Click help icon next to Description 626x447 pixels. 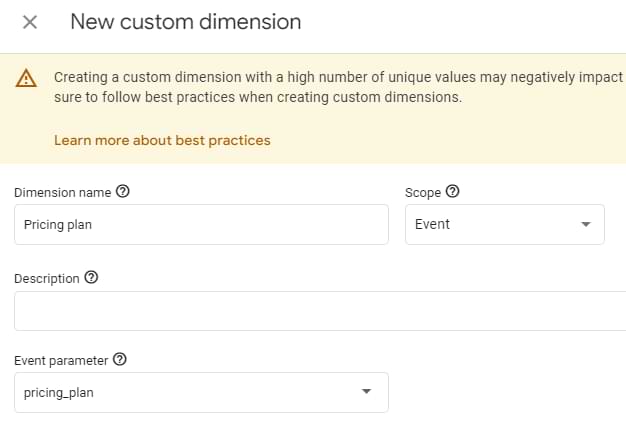tap(91, 278)
